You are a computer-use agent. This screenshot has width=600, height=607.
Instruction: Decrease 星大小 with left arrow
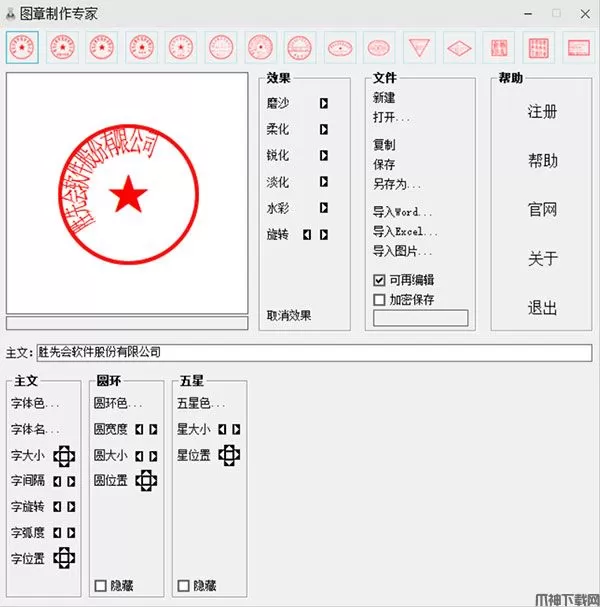pyautogui.click(x=222, y=429)
